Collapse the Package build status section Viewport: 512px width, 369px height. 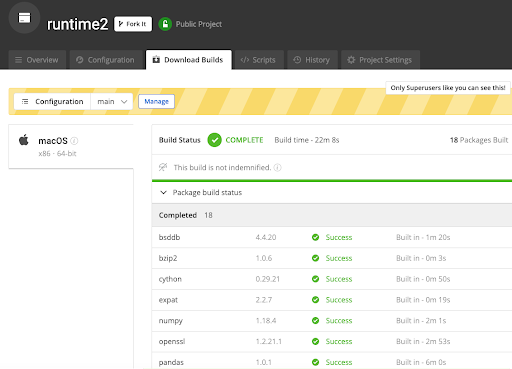coord(163,193)
